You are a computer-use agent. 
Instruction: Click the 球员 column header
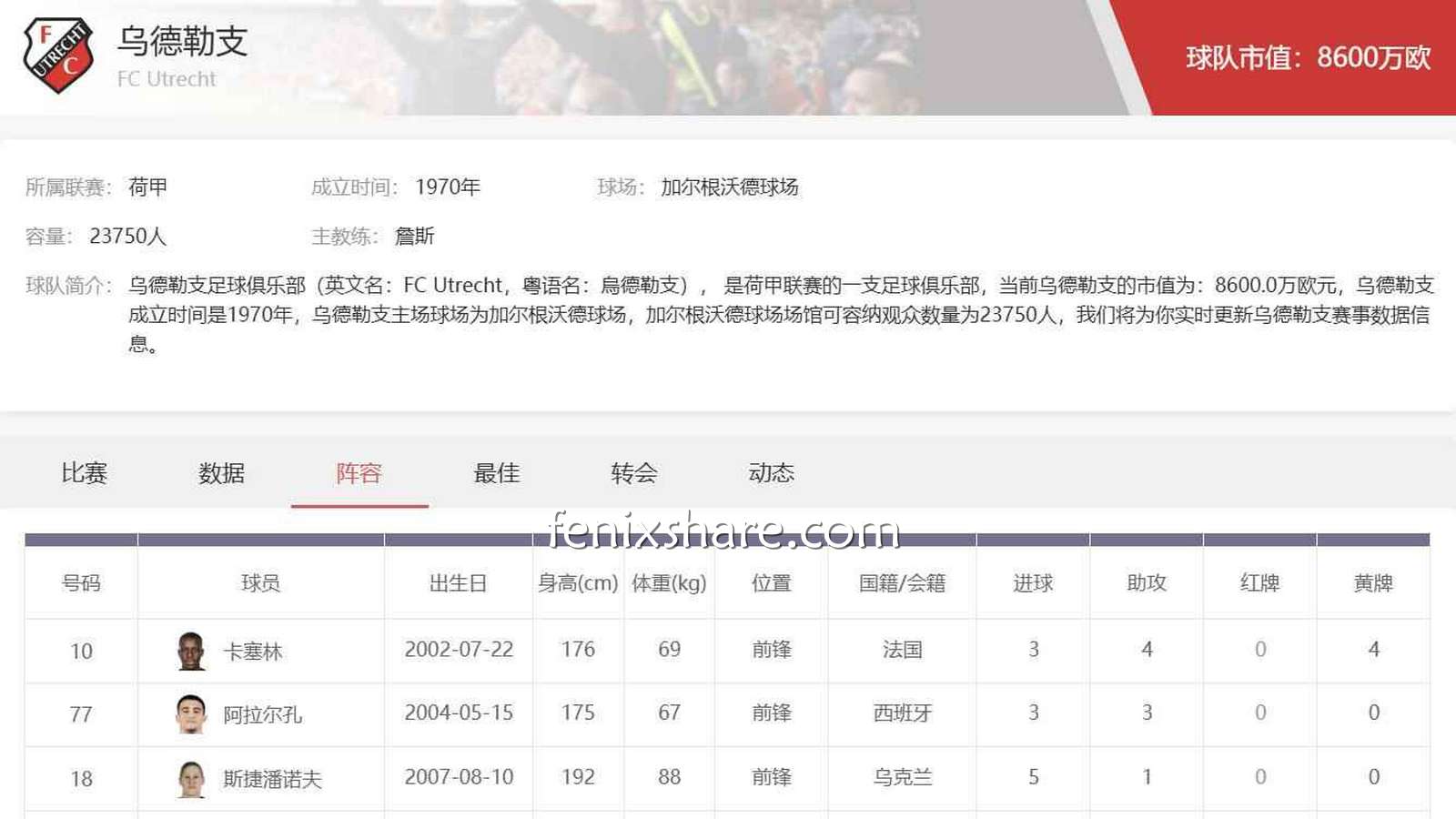tap(260, 583)
